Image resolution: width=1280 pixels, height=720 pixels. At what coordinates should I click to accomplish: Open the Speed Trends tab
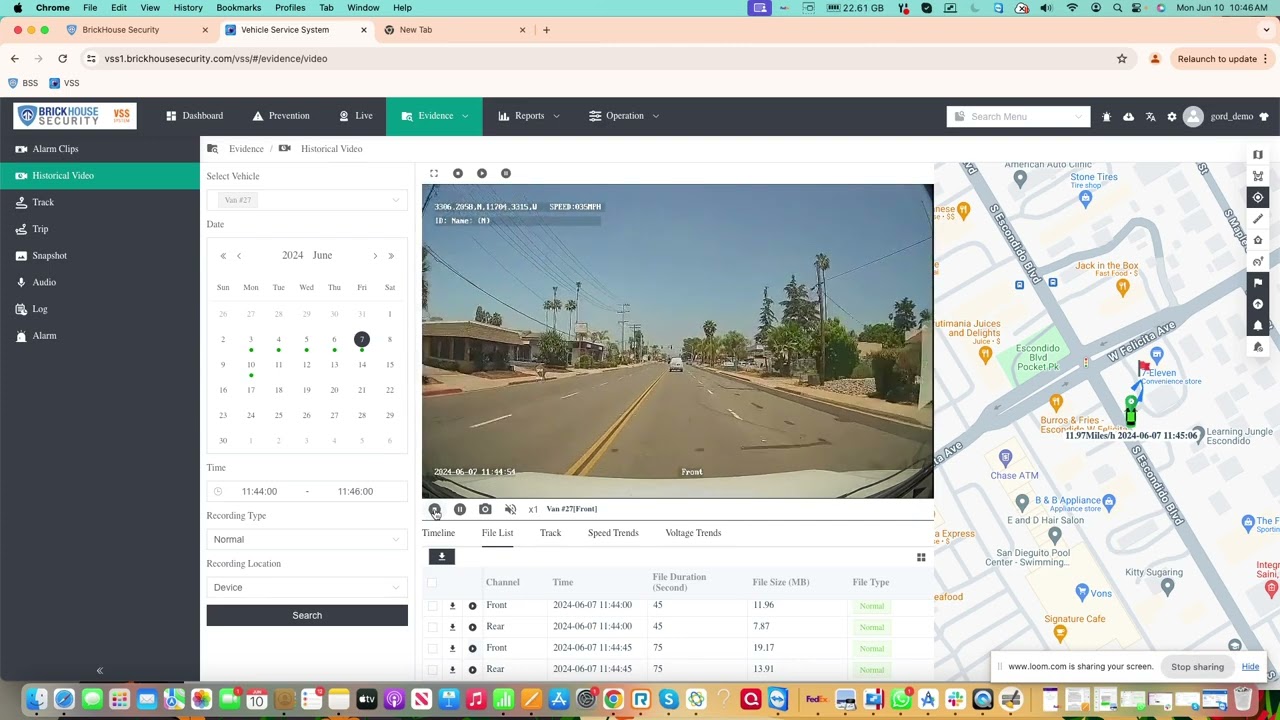[613, 533]
